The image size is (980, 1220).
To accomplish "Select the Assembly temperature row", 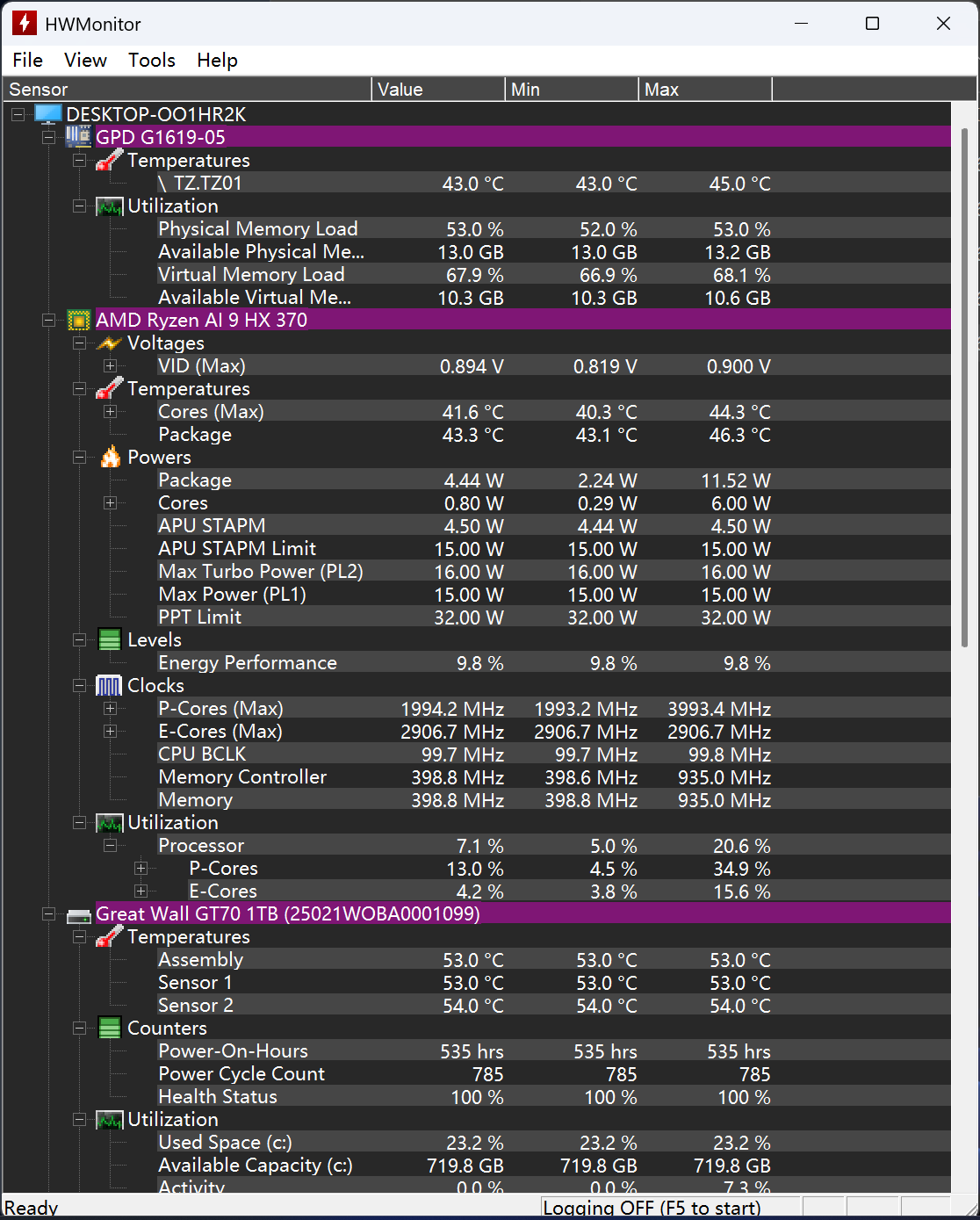I will (x=553, y=959).
